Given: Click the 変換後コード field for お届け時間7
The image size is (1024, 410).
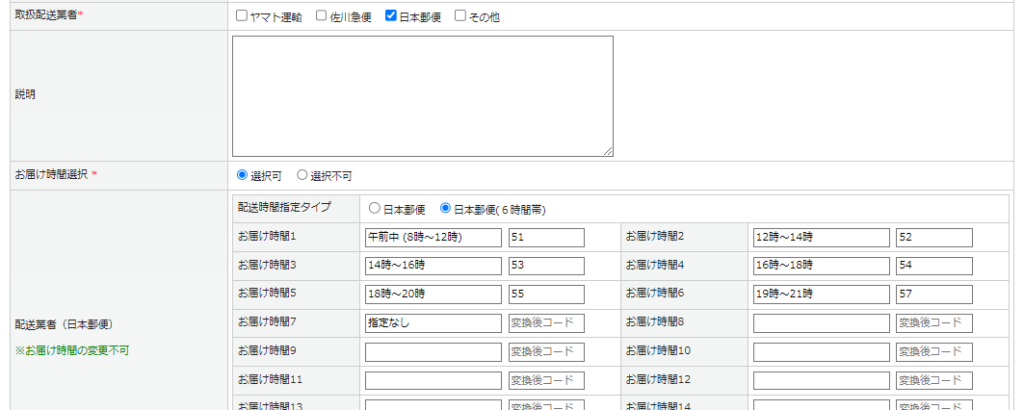Looking at the screenshot, I should pos(546,323).
